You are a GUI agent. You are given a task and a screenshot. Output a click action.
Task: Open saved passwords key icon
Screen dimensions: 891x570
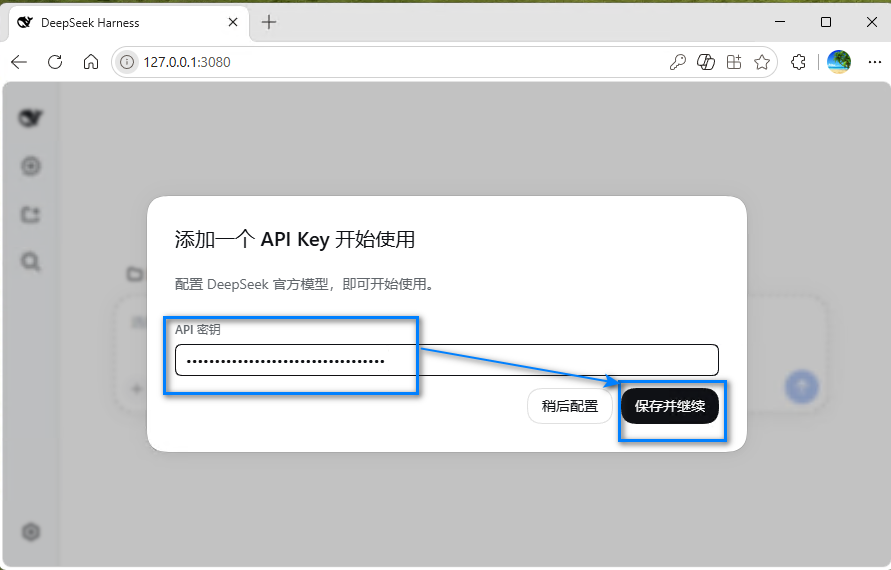coord(677,62)
